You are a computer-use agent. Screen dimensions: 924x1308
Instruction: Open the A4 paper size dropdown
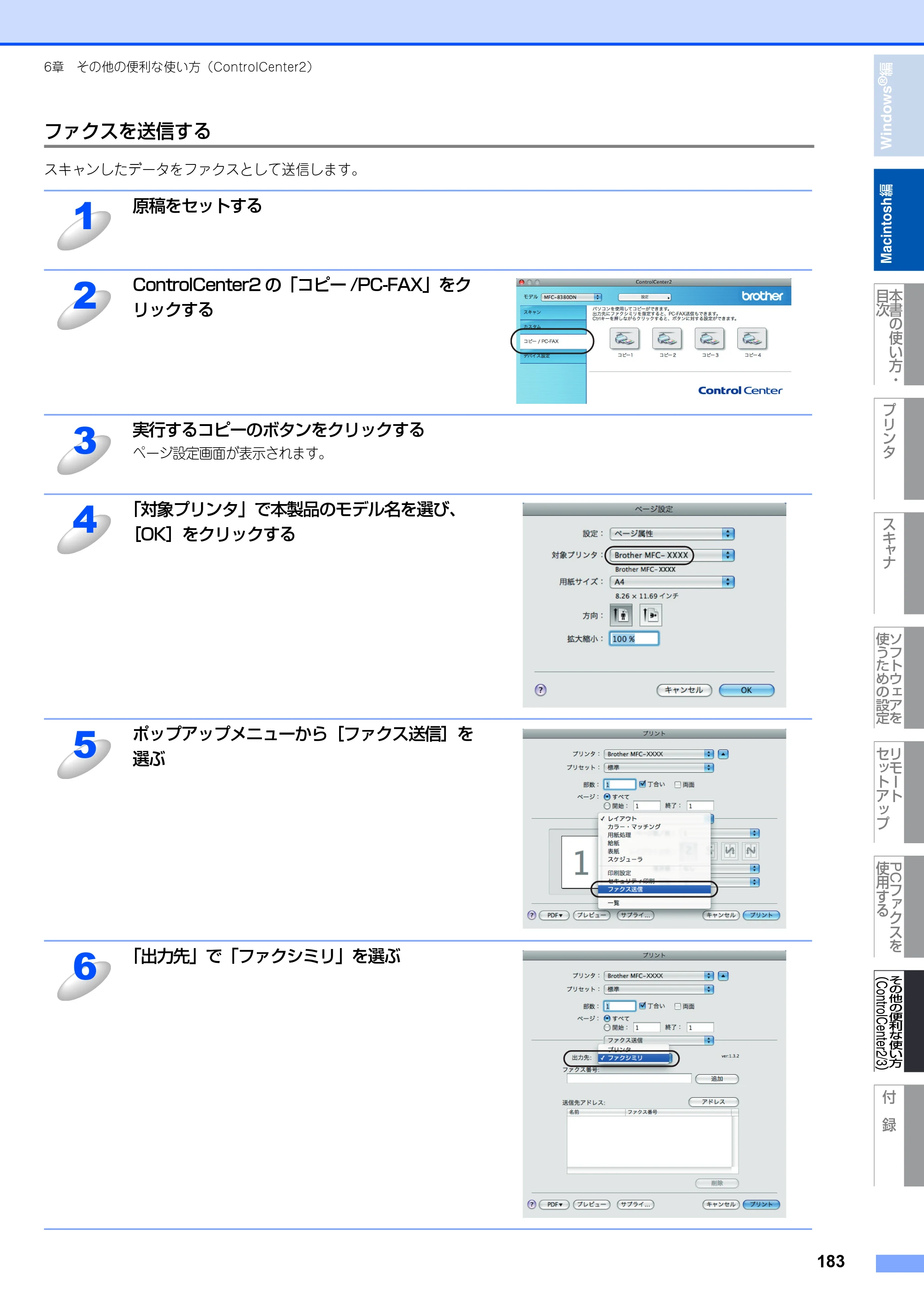[x=672, y=582]
